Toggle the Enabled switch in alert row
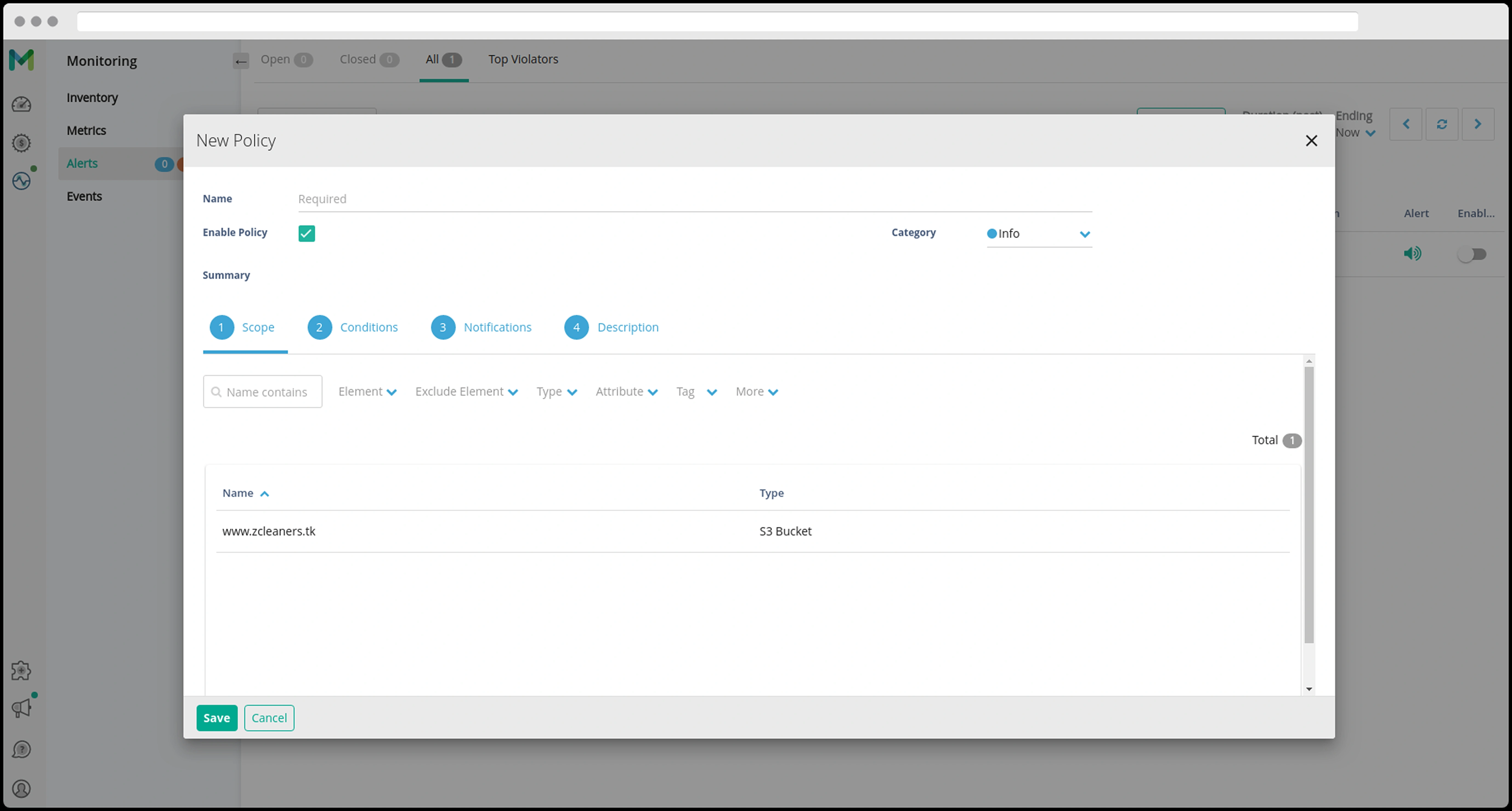This screenshot has height=811, width=1512. (1472, 254)
